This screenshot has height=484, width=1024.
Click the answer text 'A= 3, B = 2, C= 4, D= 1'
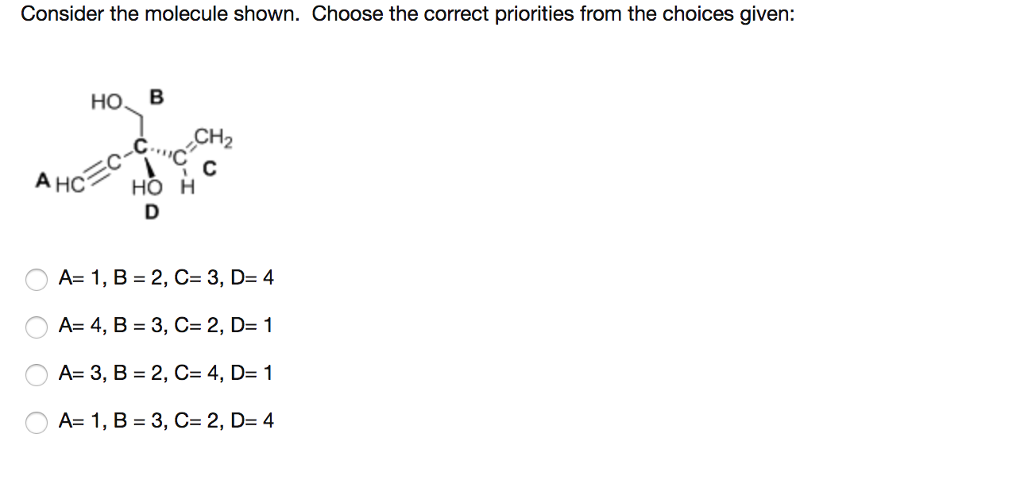coord(166,373)
